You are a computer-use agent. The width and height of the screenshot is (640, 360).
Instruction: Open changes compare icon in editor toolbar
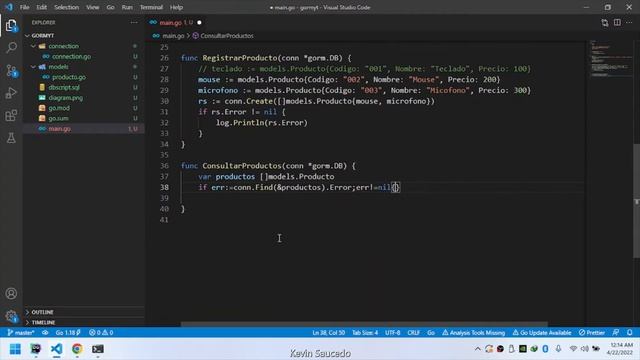[x=604, y=22]
